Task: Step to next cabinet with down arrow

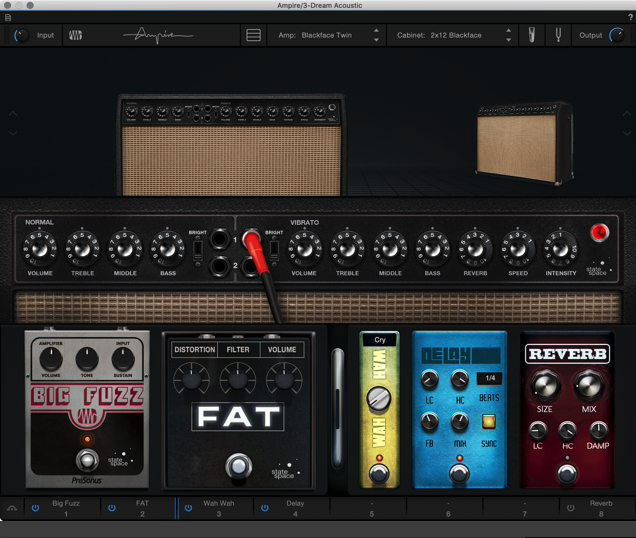Action: point(509,40)
